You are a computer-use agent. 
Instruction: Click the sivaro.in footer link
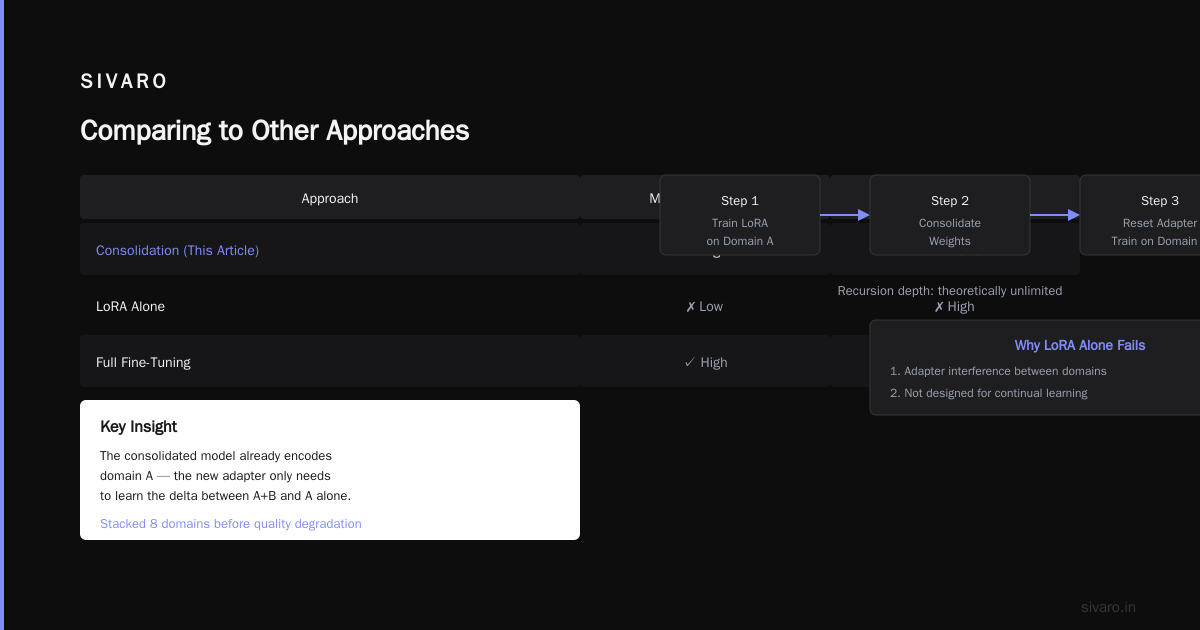click(x=1108, y=607)
